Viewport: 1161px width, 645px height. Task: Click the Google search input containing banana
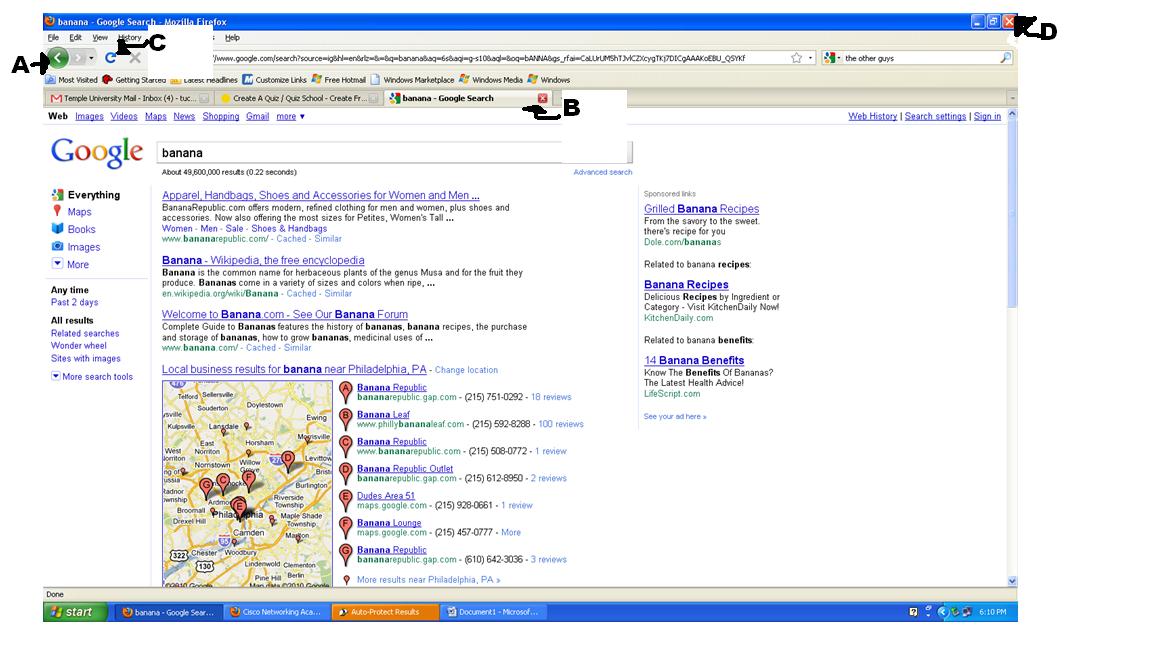(394, 153)
